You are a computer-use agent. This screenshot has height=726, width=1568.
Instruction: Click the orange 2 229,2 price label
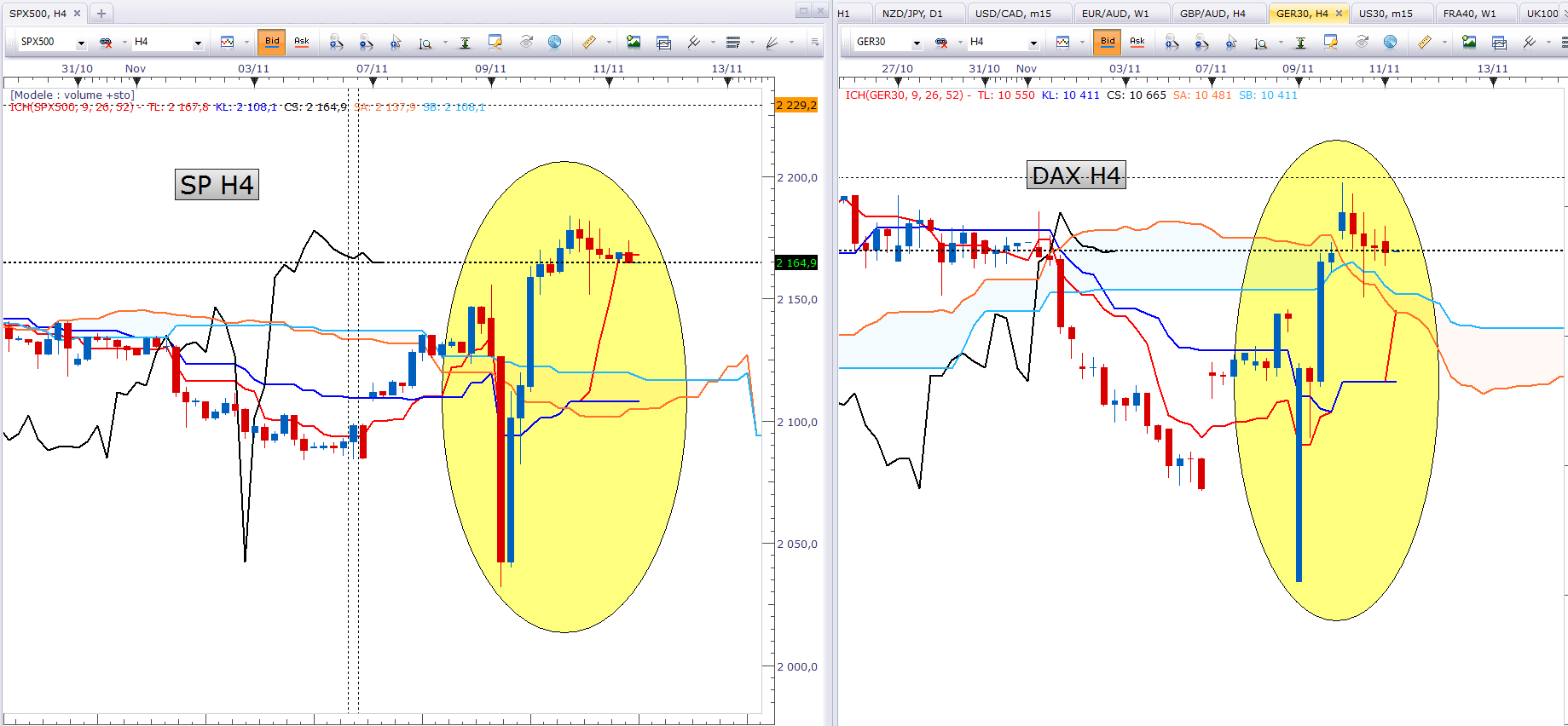[x=797, y=106]
